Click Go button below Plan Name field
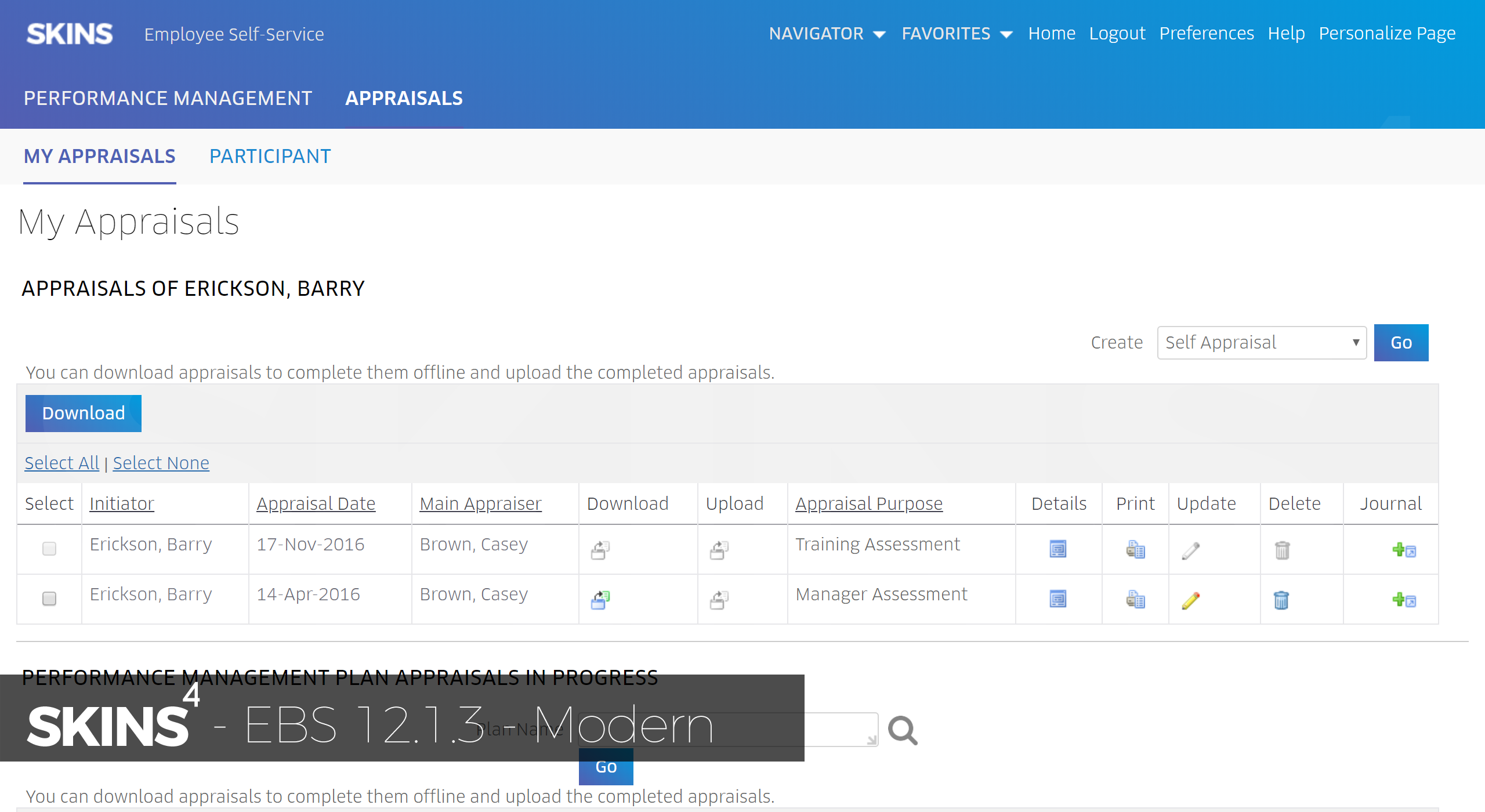Image resolution: width=1485 pixels, height=812 pixels. tap(606, 767)
